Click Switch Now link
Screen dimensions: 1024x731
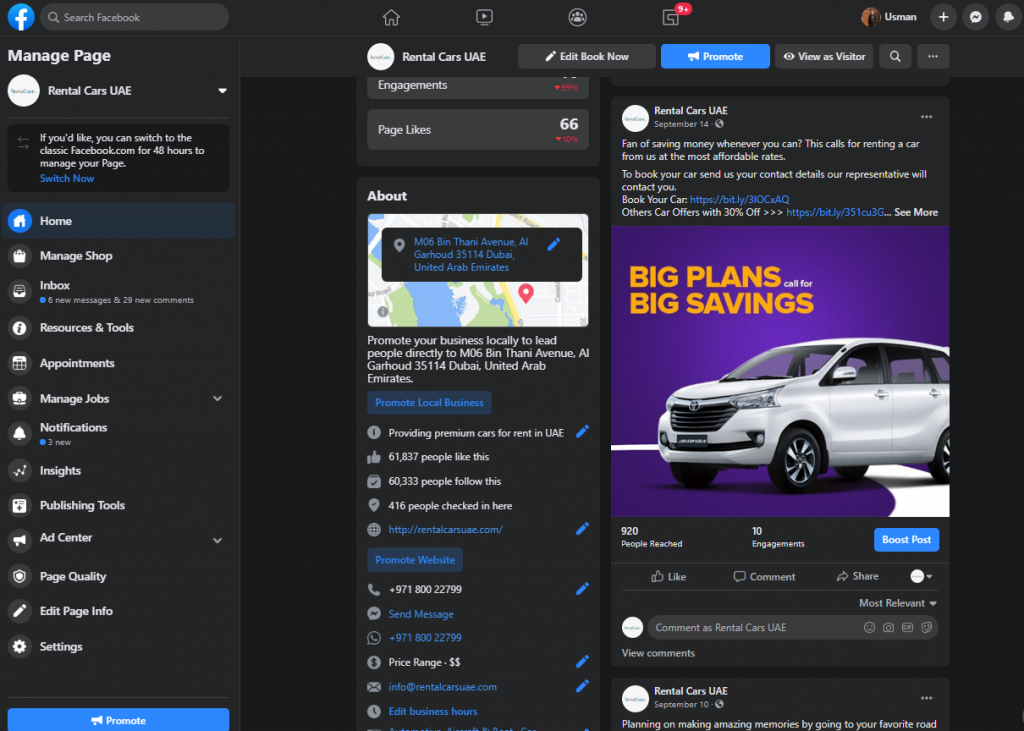(x=67, y=178)
